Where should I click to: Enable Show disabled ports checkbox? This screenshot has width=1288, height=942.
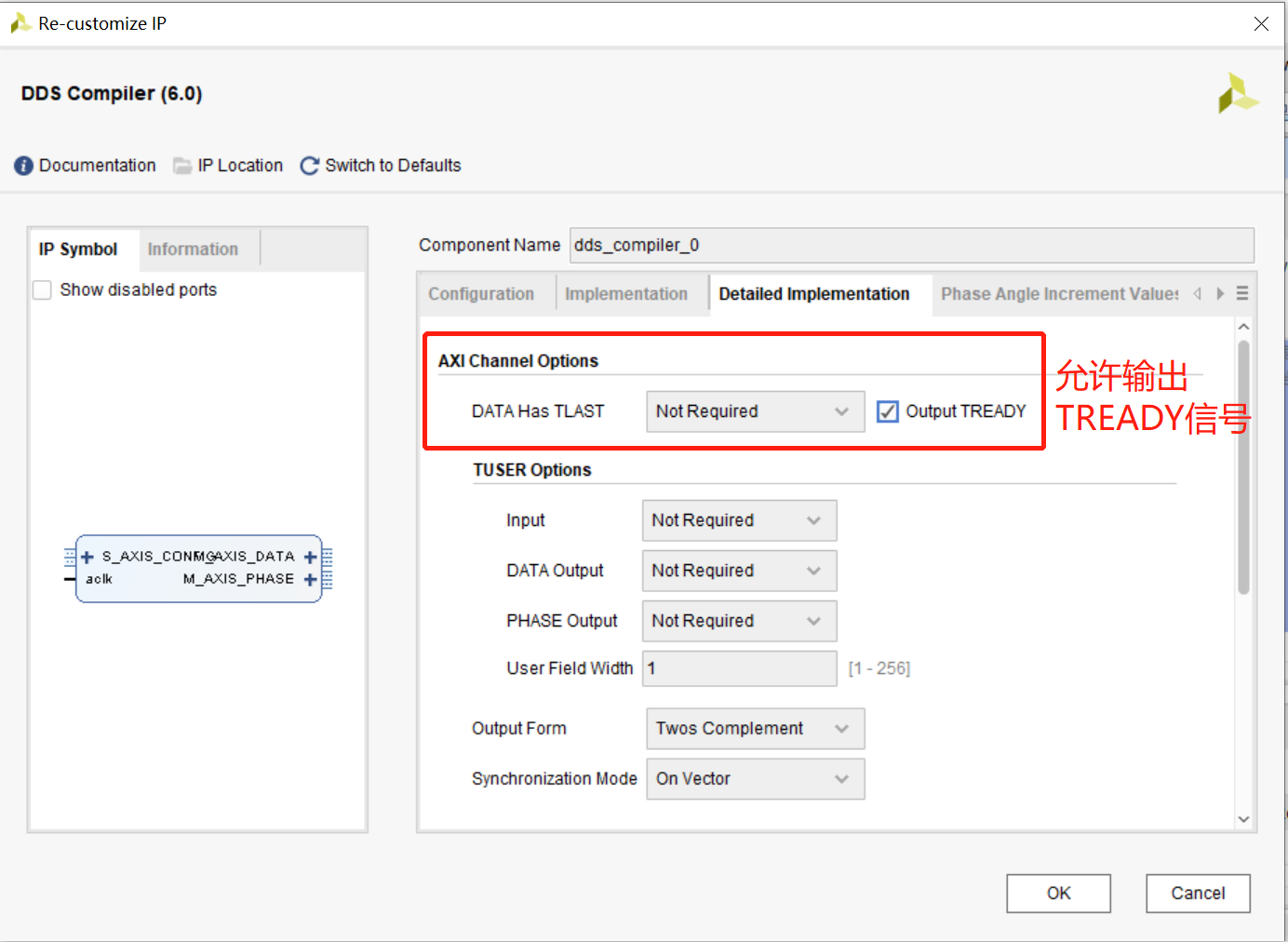[42, 290]
